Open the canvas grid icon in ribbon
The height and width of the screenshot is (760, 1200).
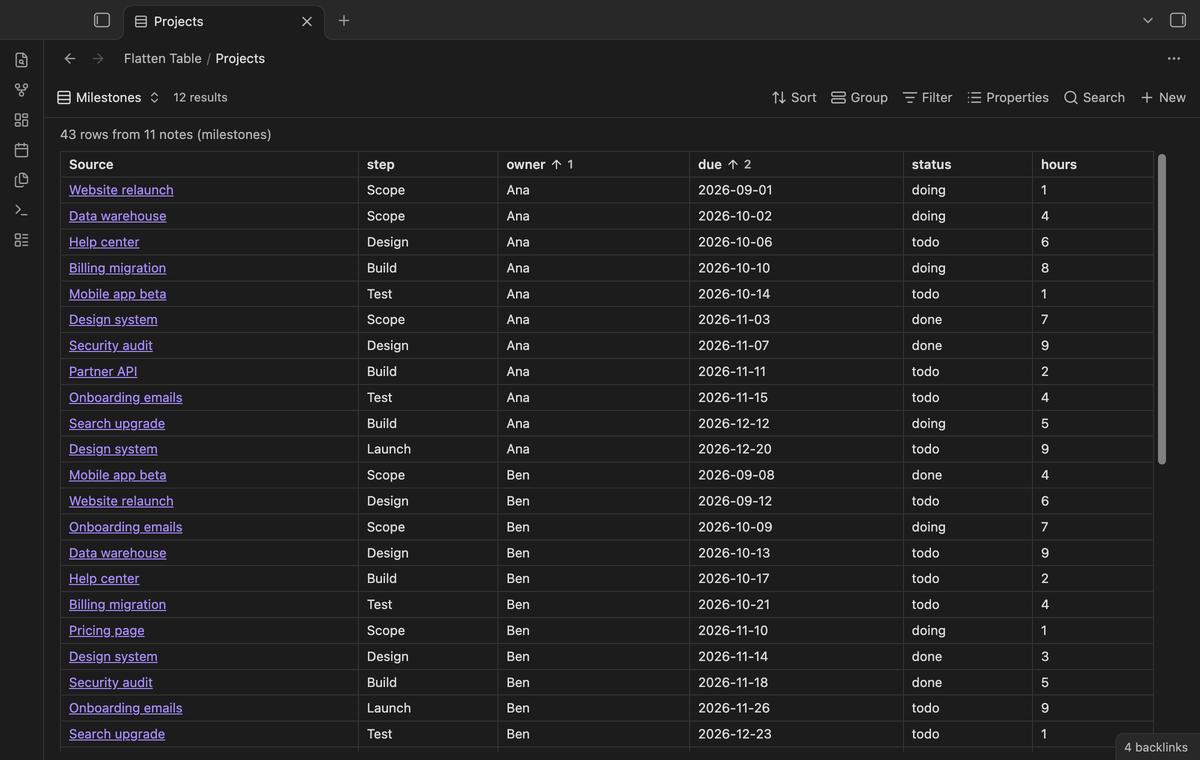click(x=21, y=120)
